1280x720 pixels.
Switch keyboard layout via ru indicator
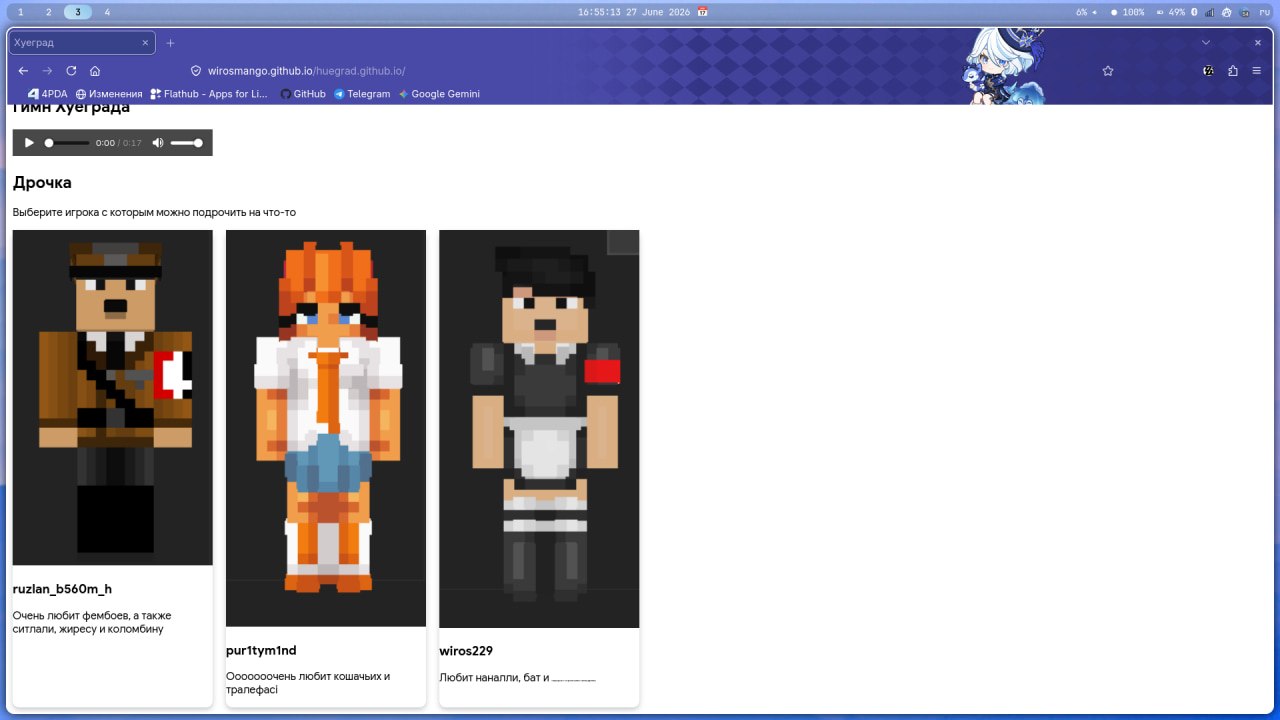(1264, 12)
